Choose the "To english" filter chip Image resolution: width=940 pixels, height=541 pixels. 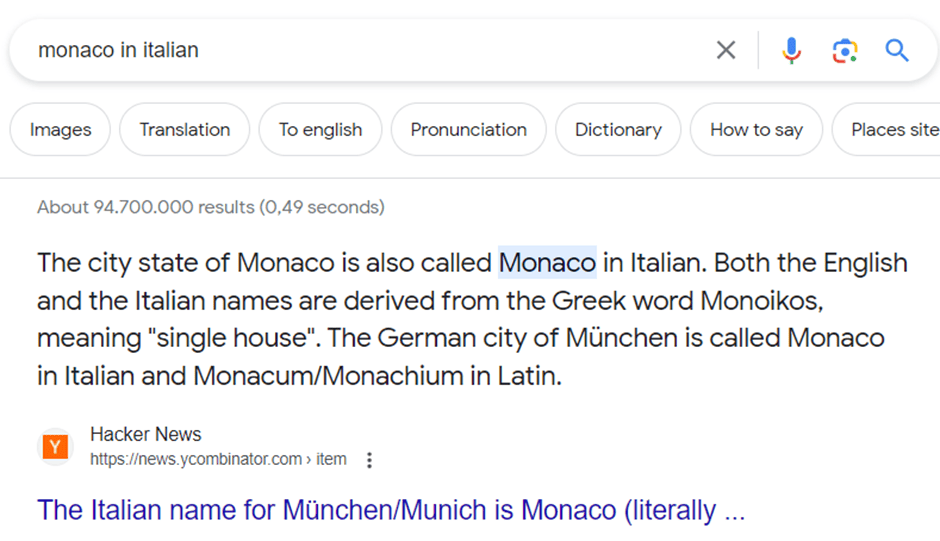pyautogui.click(x=320, y=130)
